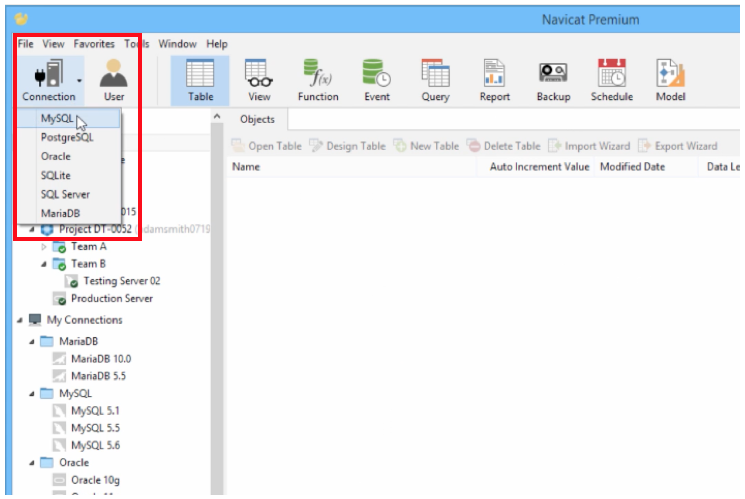
Task: Select the Team B folder icon
Action: pos(59,264)
